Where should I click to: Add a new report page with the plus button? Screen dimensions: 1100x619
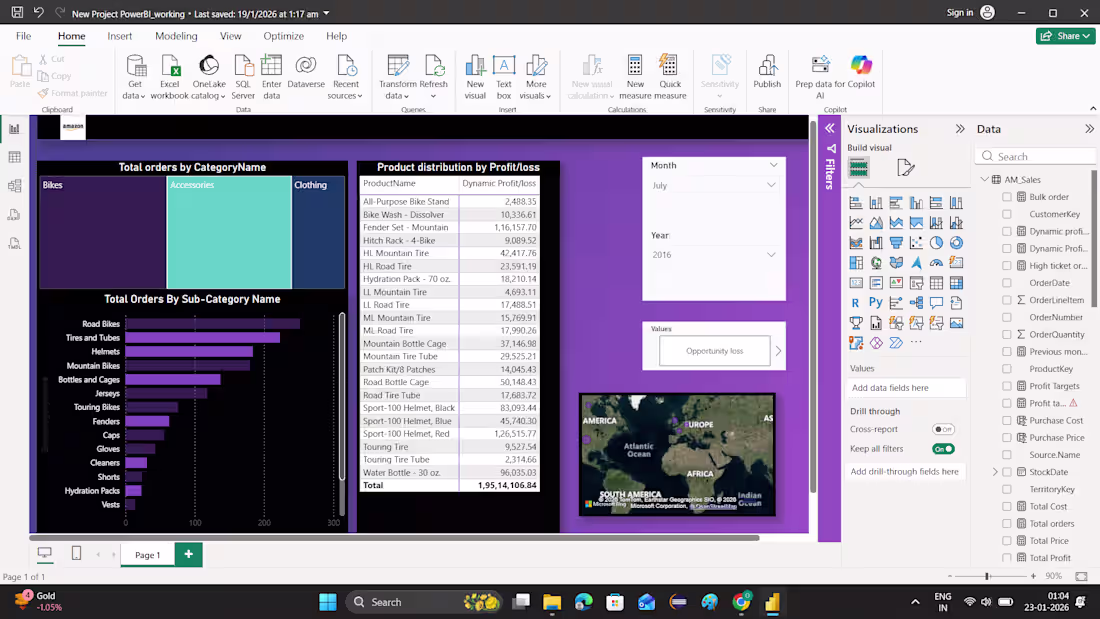tap(189, 555)
